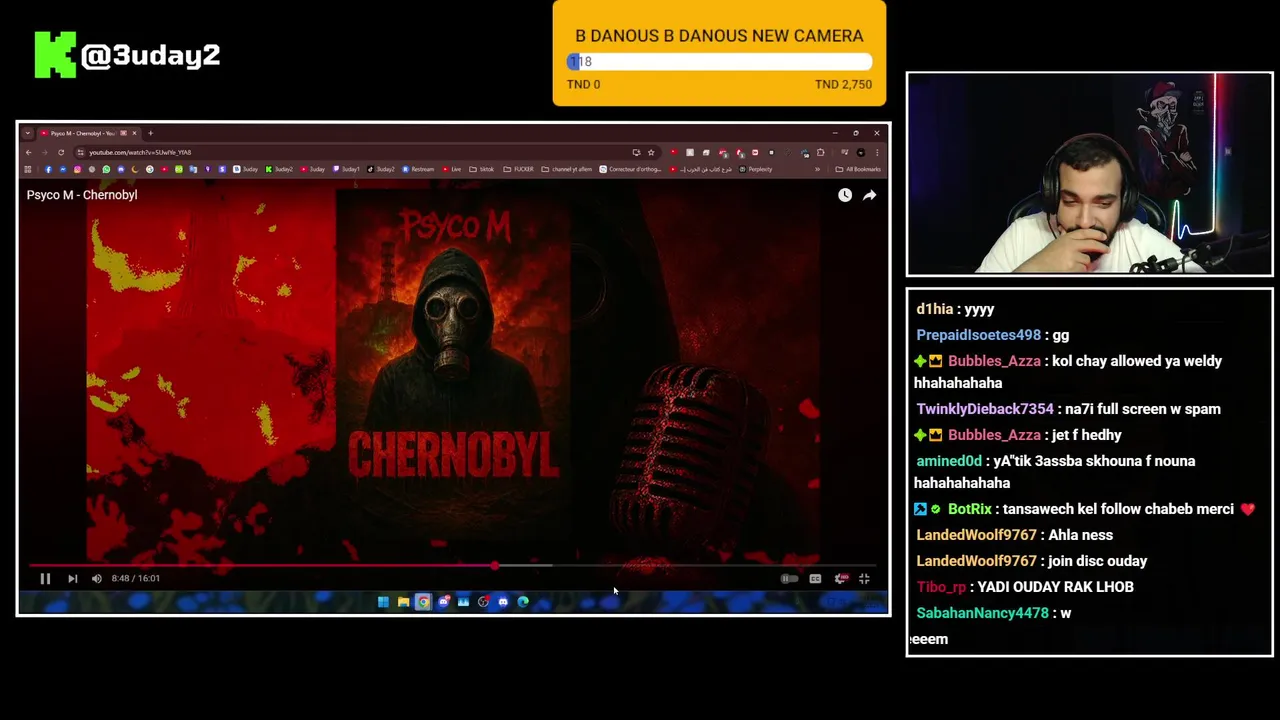The image size is (1280, 720).
Task: Open the All Bookmarks folder
Action: 858,169
